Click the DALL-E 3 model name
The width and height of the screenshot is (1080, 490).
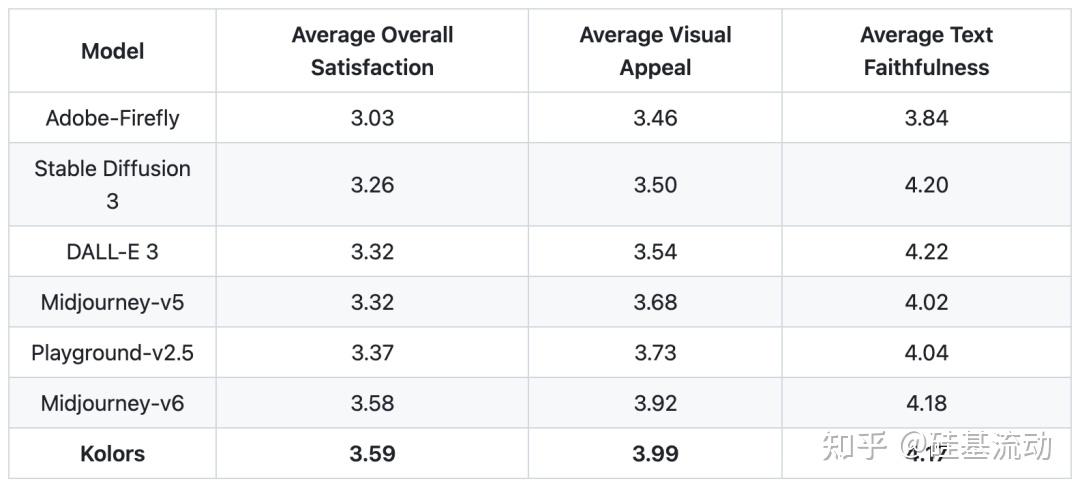pos(113,252)
